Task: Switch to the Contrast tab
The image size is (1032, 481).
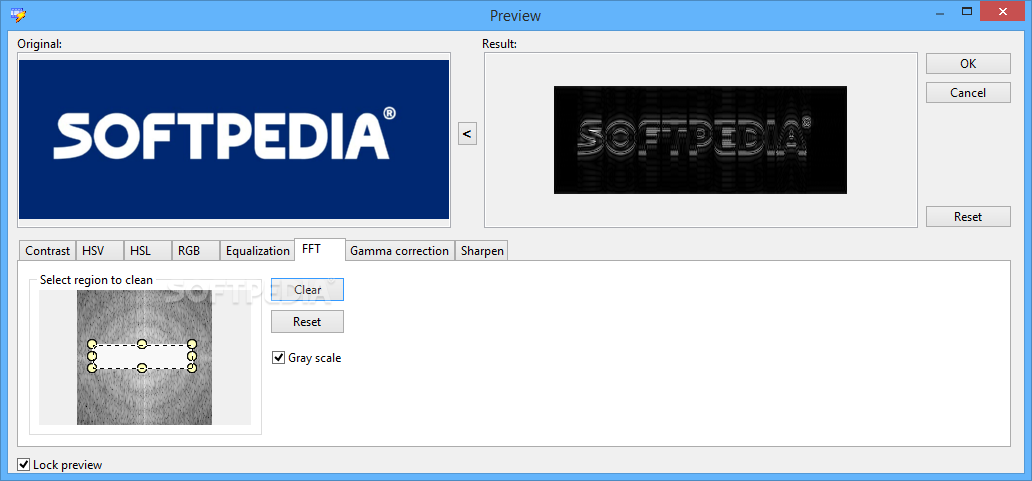Action: point(47,251)
